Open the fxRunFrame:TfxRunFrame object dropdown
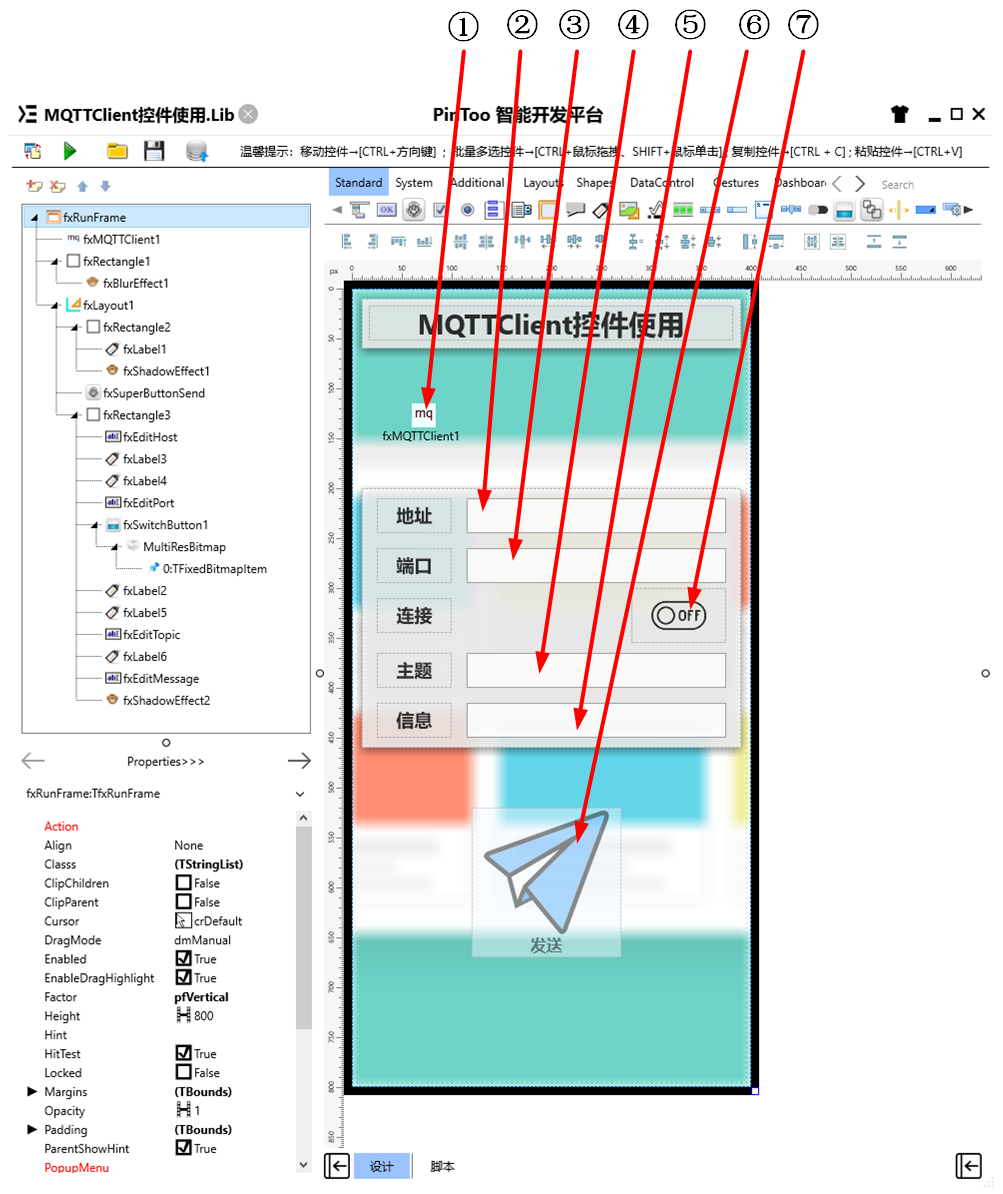This screenshot has height=1194, width=1003. click(x=300, y=793)
